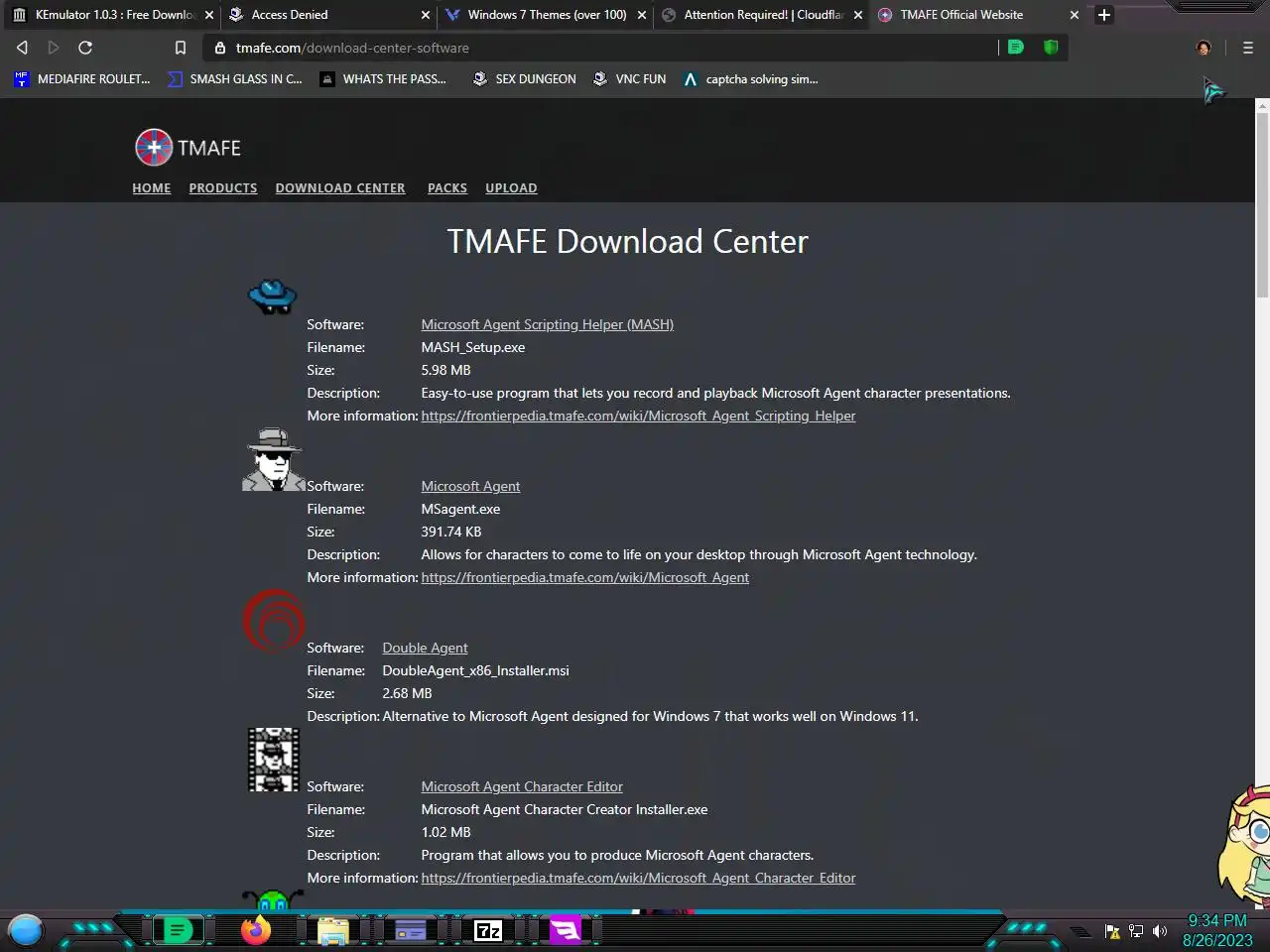Click the Character Editor film strip icon

(x=274, y=760)
